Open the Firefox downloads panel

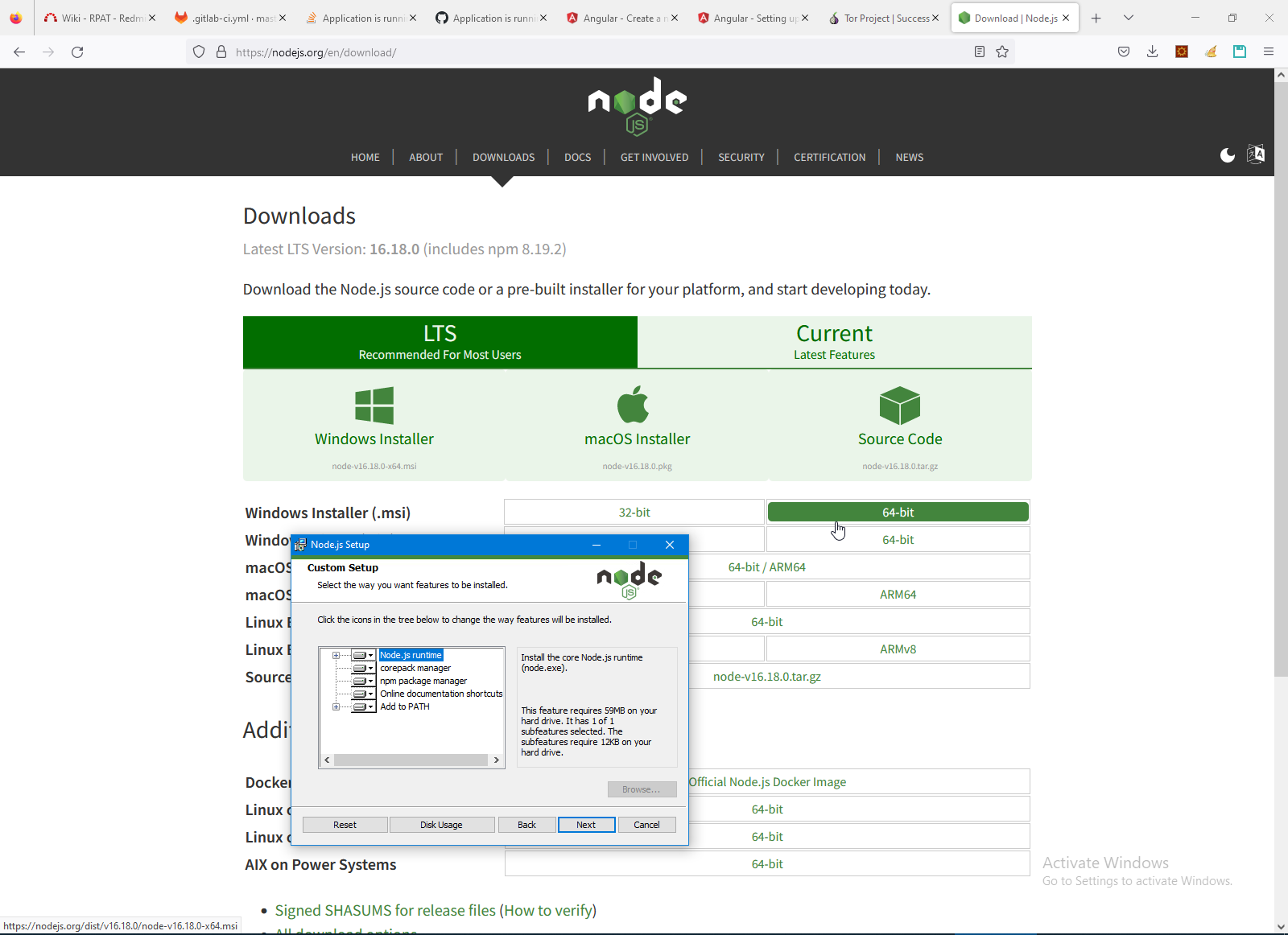pos(1153,52)
